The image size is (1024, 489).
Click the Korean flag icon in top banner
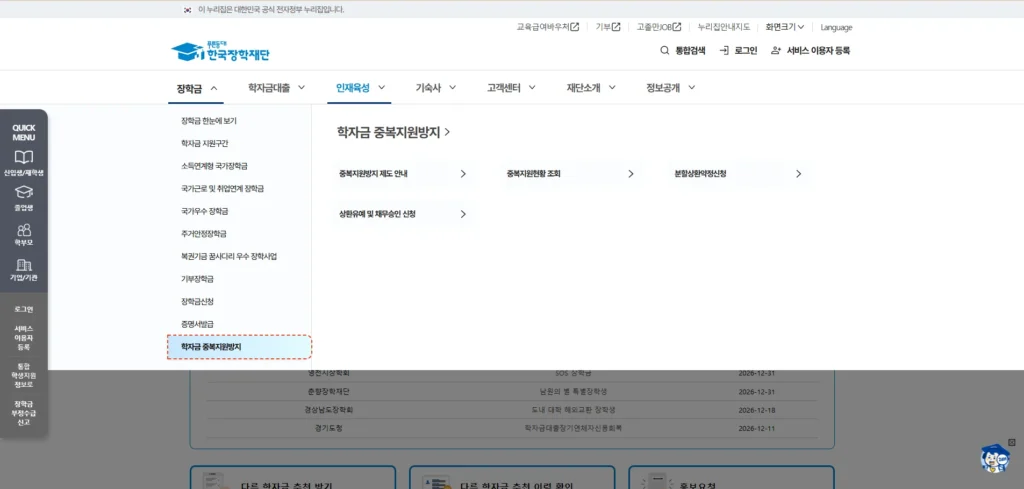(x=188, y=10)
